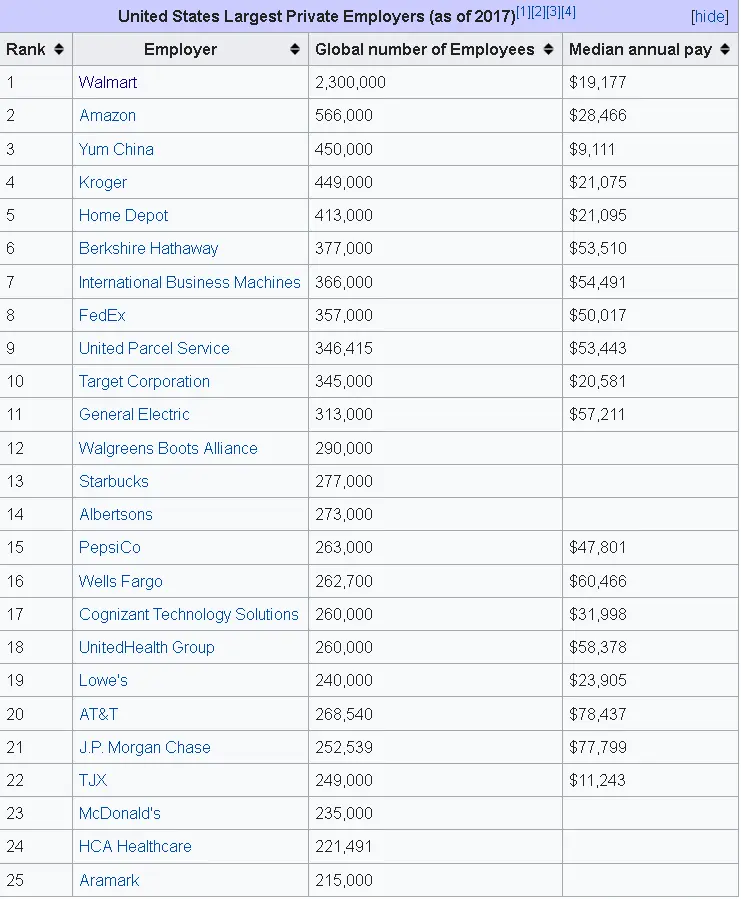The width and height of the screenshot is (741, 900).
Task: Open the Amazon article link
Action: coord(107,116)
